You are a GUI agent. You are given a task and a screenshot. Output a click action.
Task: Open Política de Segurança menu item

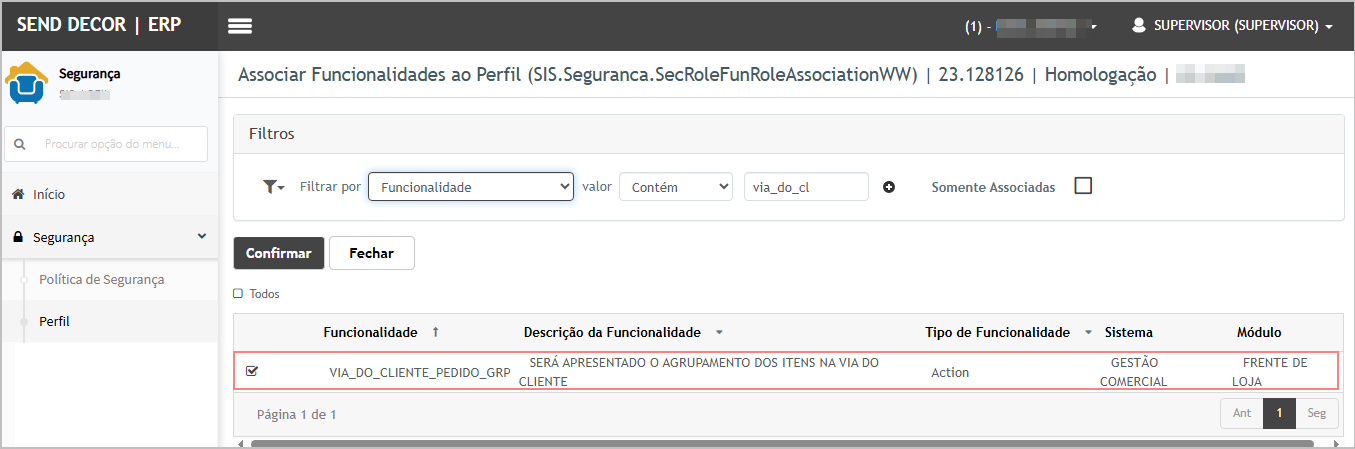pyautogui.click(x=100, y=280)
